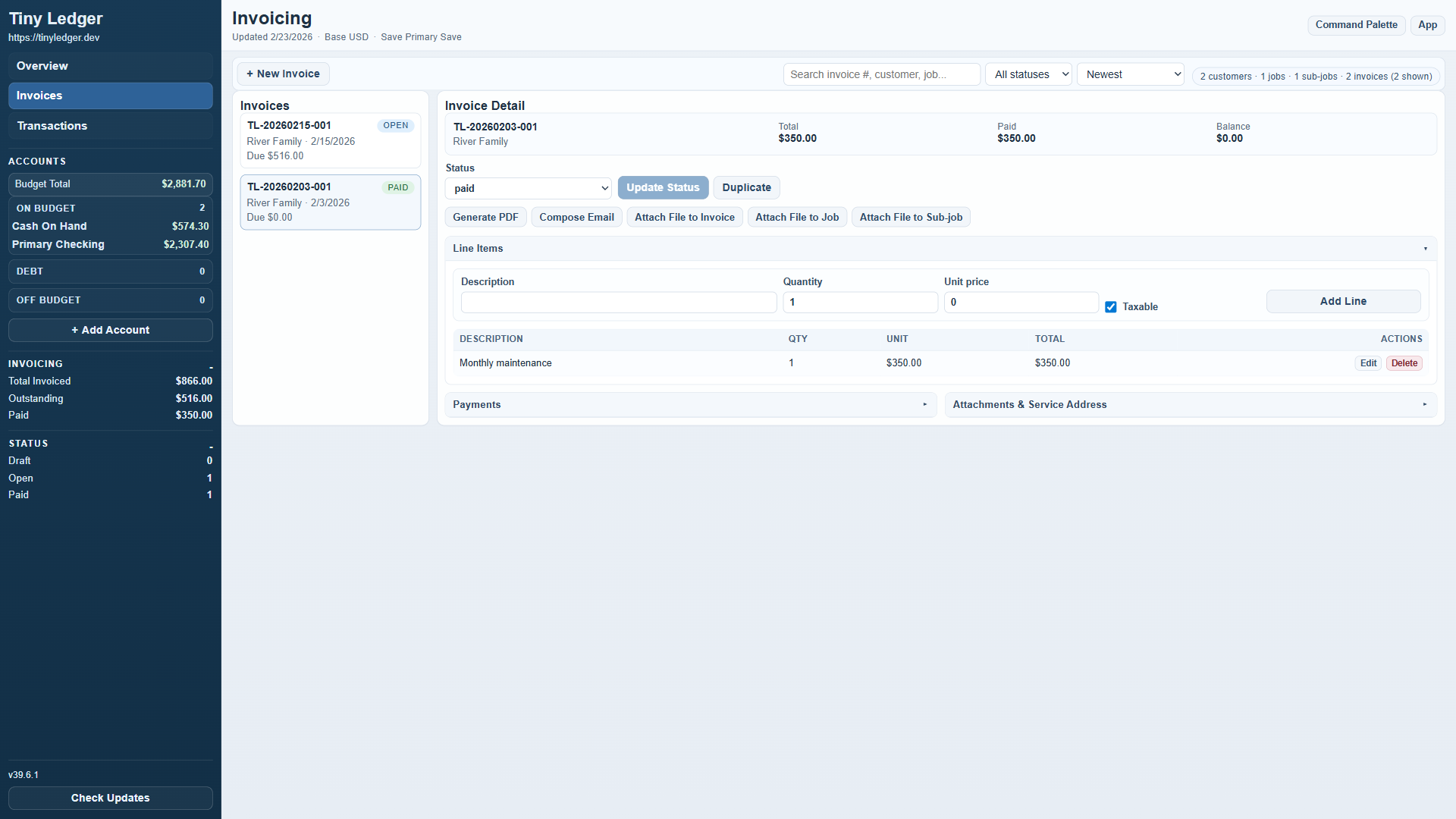Image resolution: width=1456 pixels, height=819 pixels.
Task: Click Update Status for the invoice
Action: pos(663,187)
